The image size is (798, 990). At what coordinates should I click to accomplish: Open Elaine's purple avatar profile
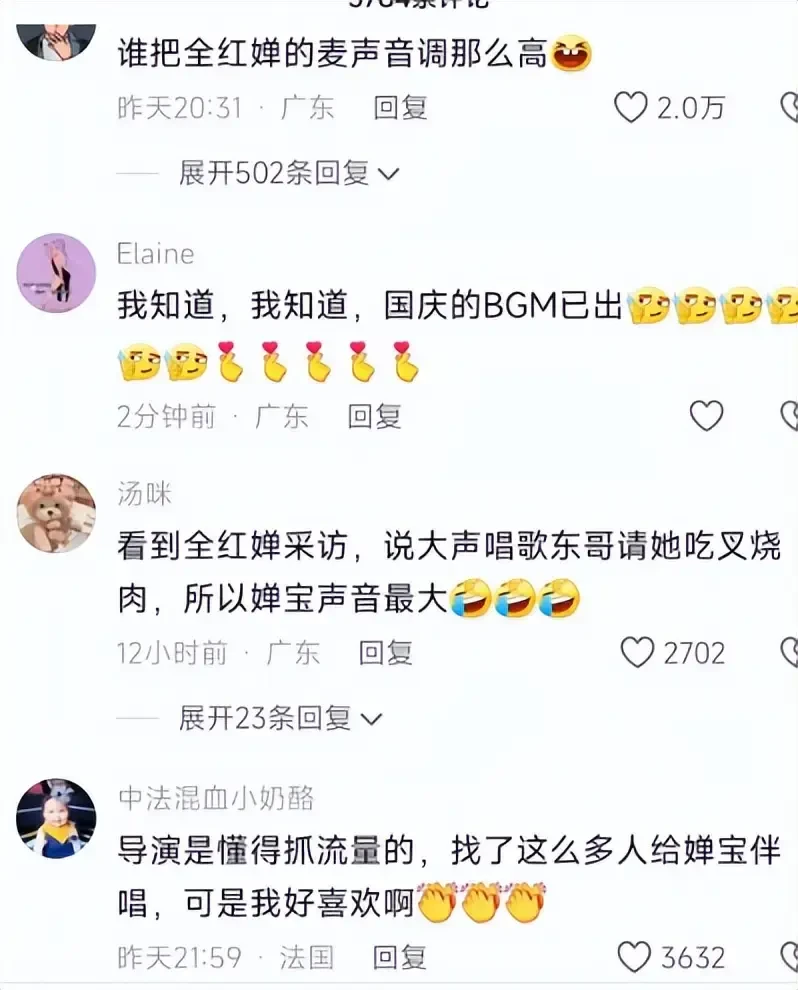[56, 273]
